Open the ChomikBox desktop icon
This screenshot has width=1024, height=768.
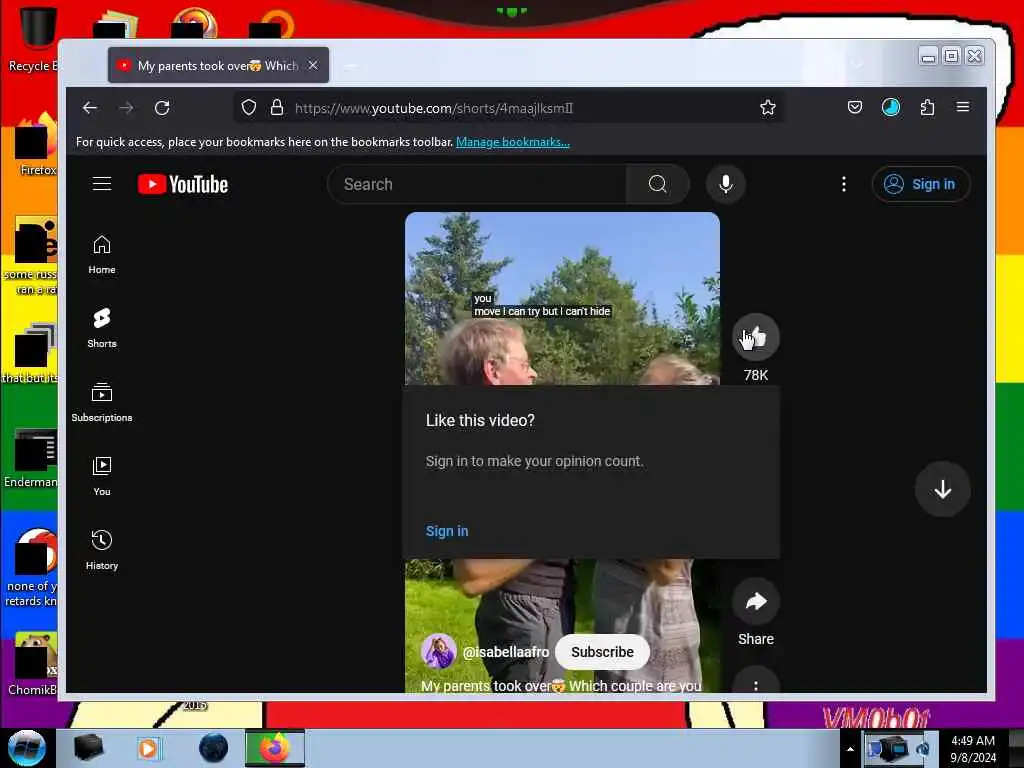[x=33, y=663]
